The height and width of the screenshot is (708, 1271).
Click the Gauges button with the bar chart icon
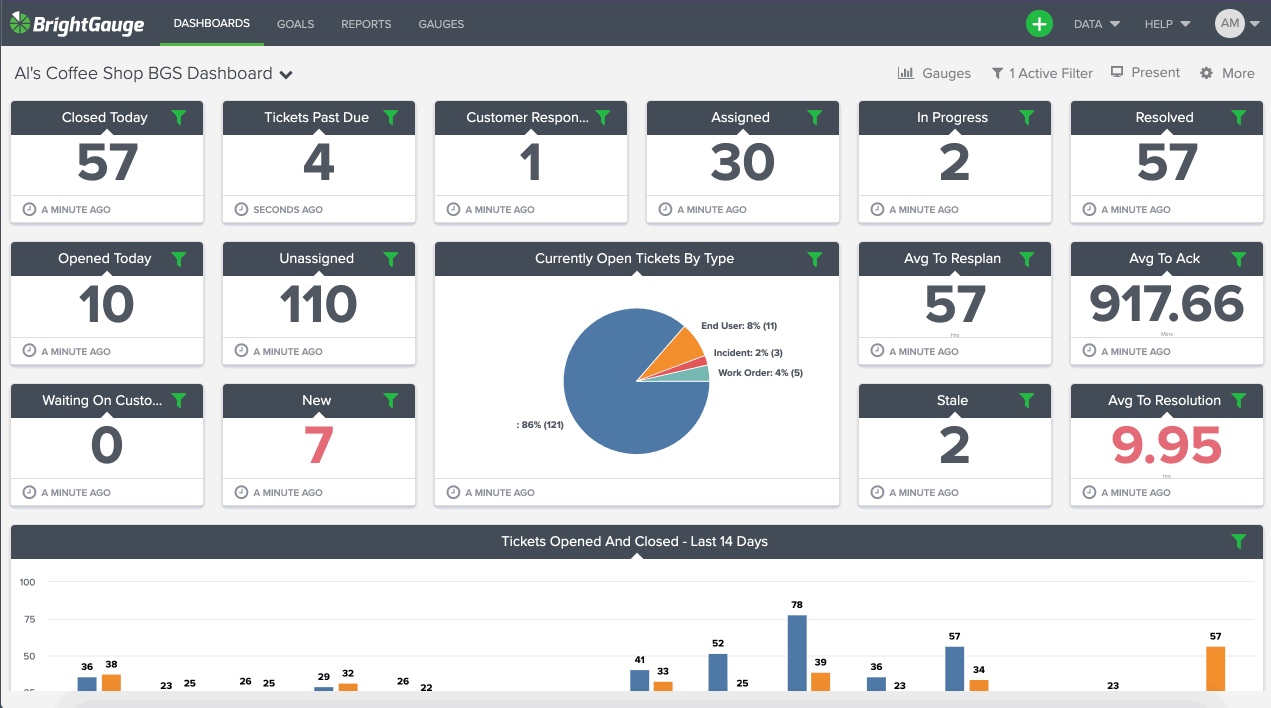(x=934, y=73)
